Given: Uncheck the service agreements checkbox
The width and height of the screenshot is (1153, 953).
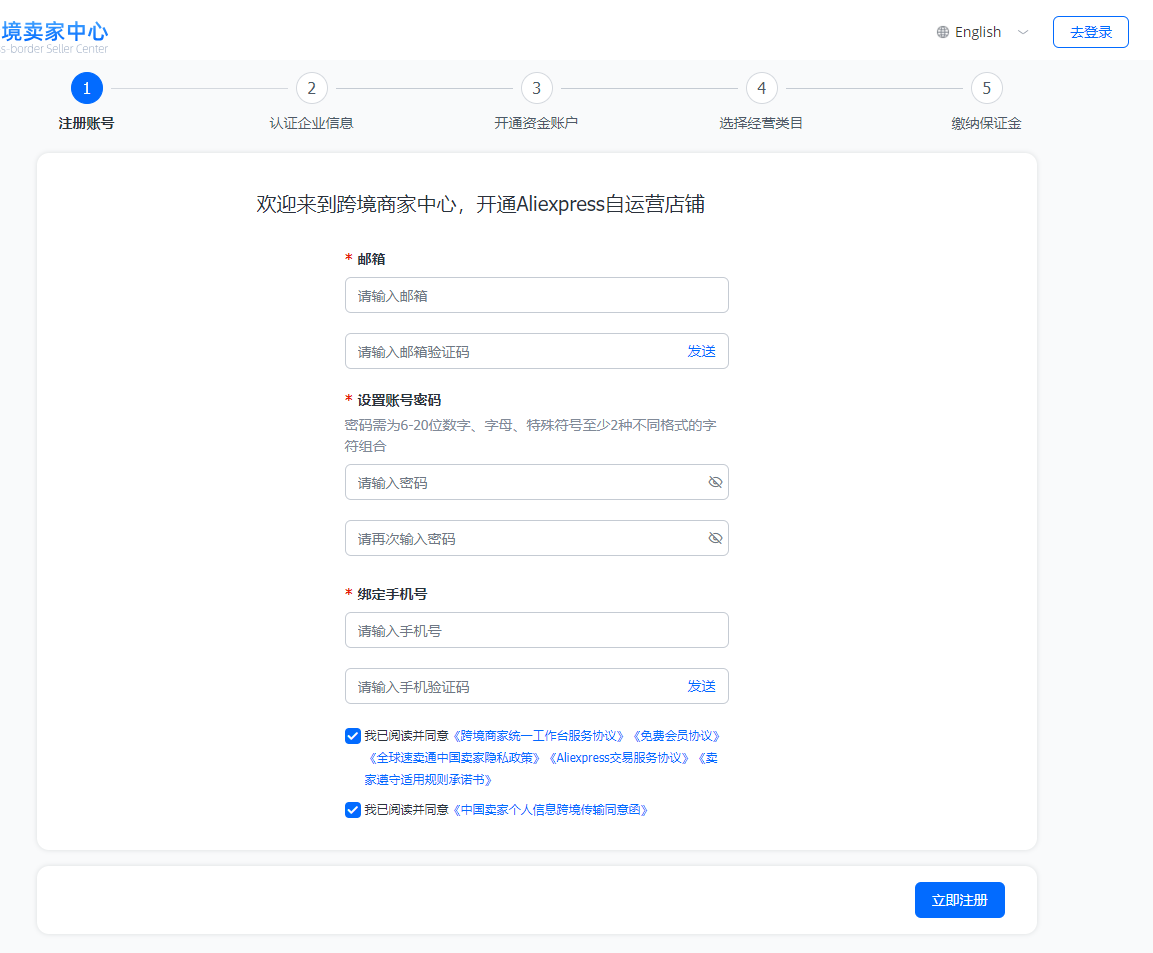Looking at the screenshot, I should [353, 736].
